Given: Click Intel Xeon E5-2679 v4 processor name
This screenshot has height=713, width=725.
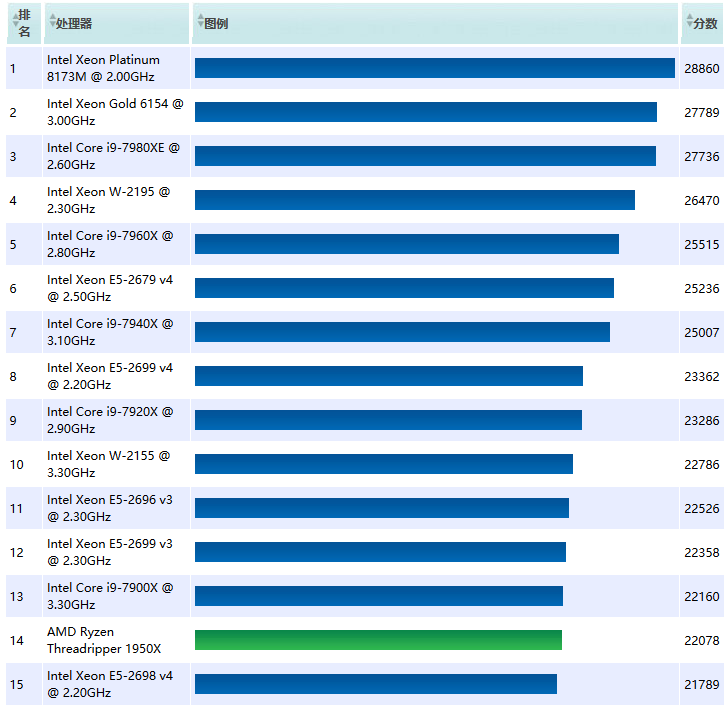Looking at the screenshot, I should click(x=110, y=288).
